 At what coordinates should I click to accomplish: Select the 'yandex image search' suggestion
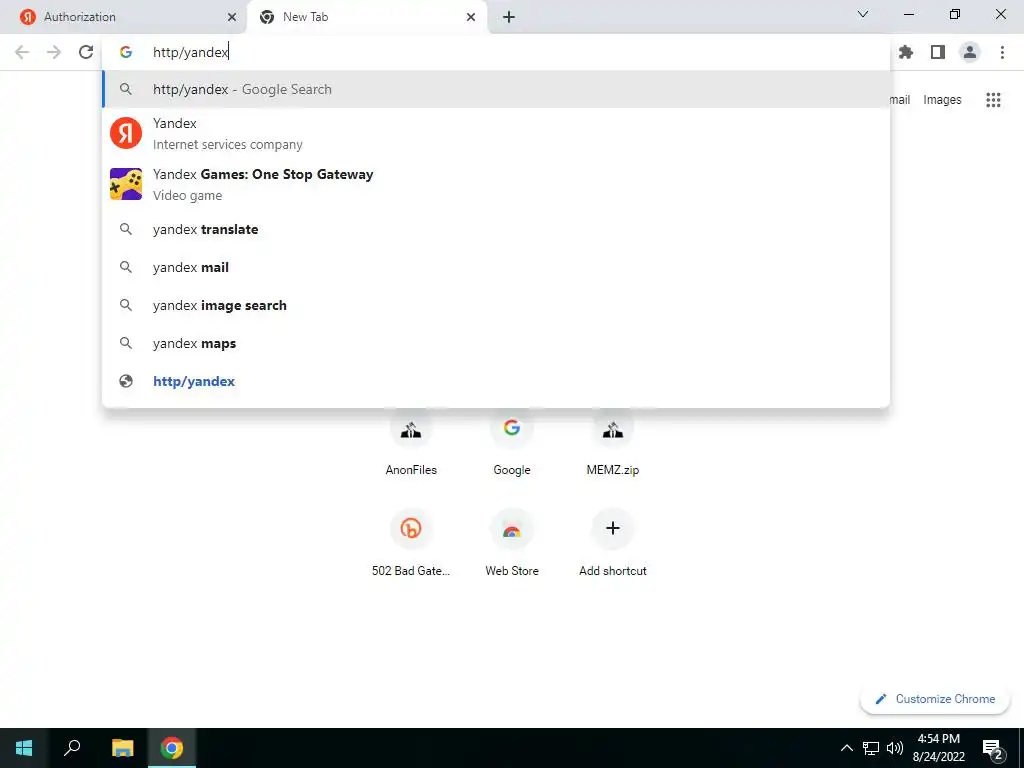496,305
